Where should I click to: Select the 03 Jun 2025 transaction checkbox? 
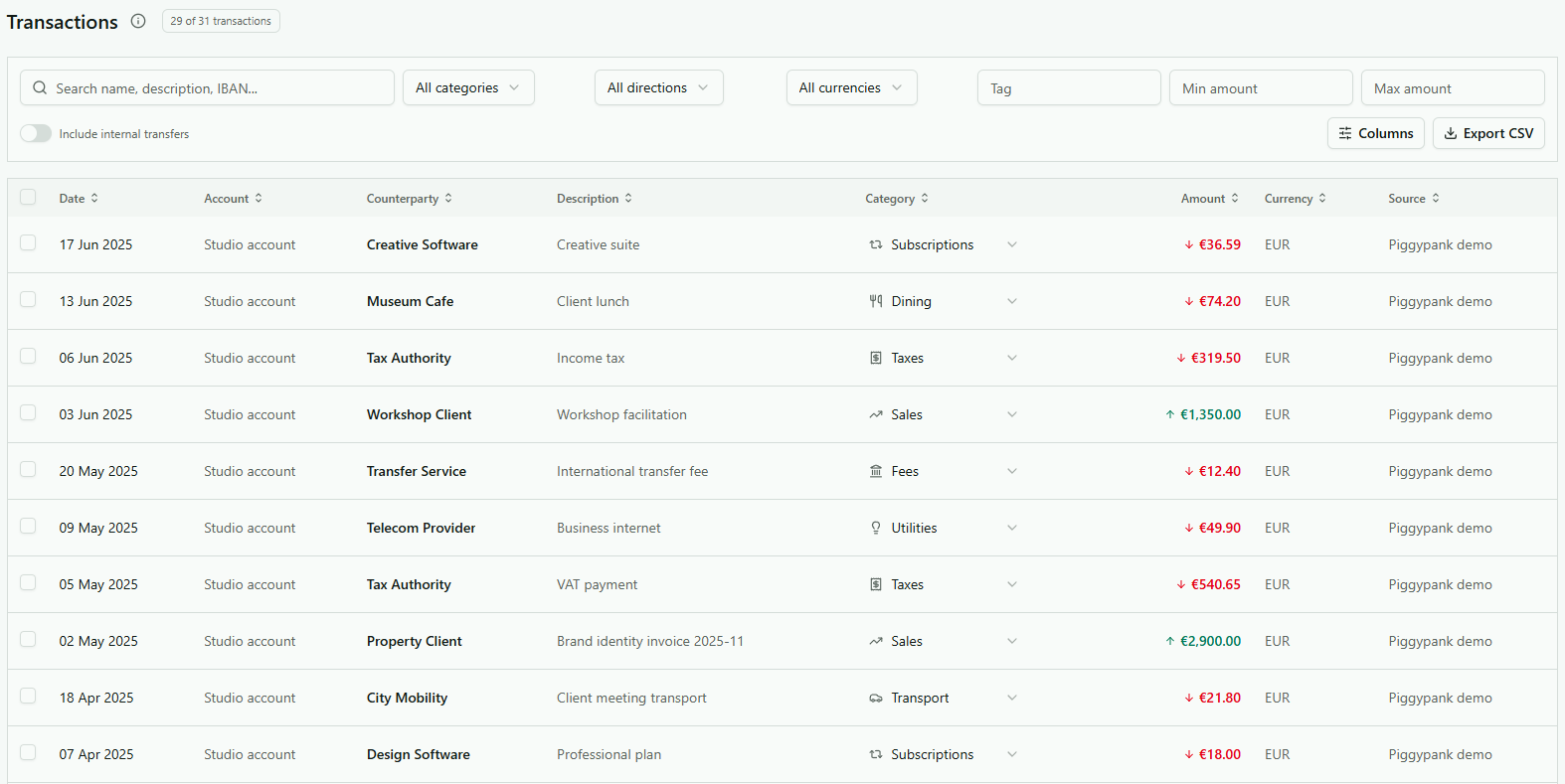(x=28, y=412)
